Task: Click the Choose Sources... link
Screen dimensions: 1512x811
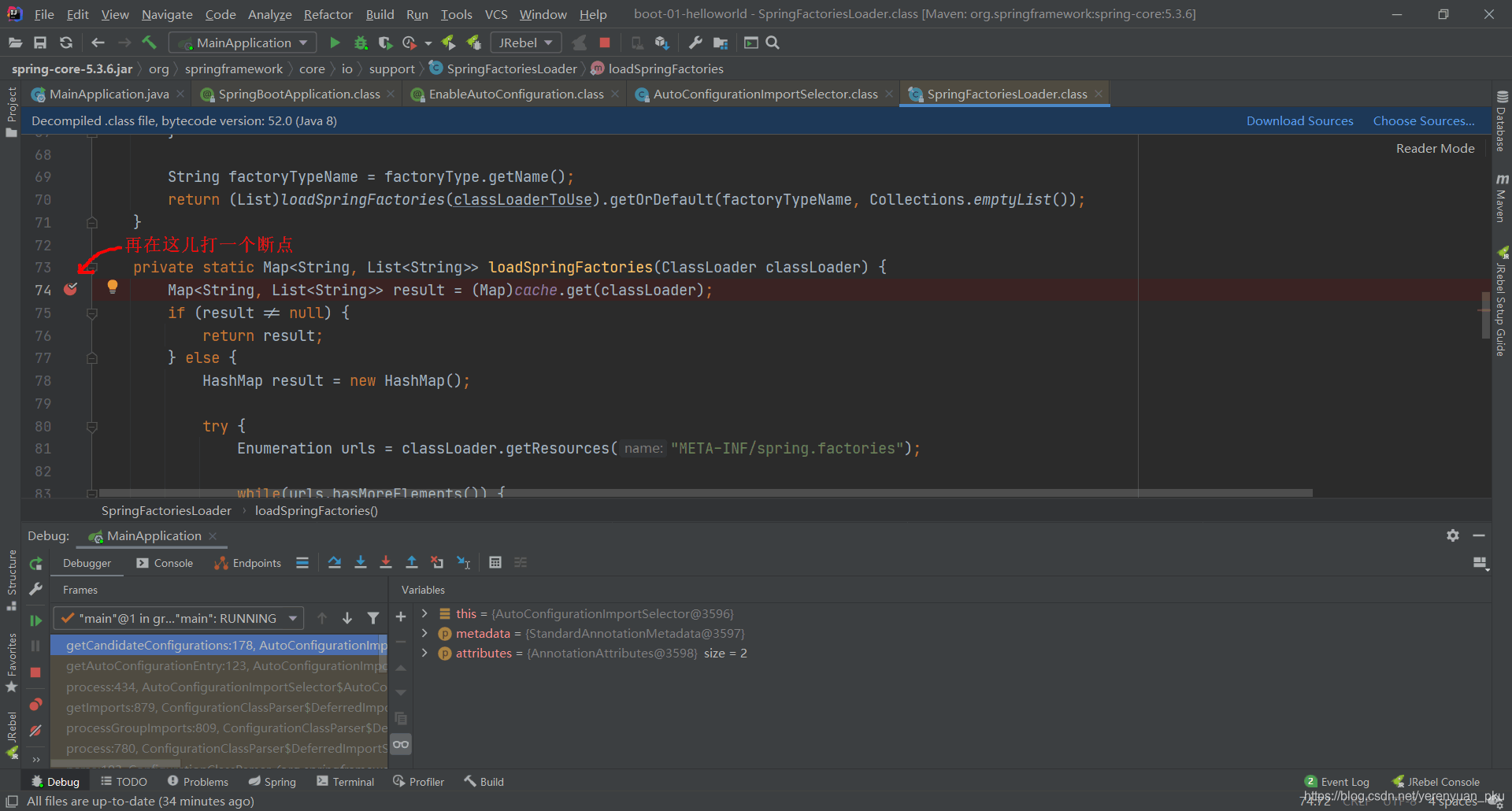Action: (x=1424, y=120)
